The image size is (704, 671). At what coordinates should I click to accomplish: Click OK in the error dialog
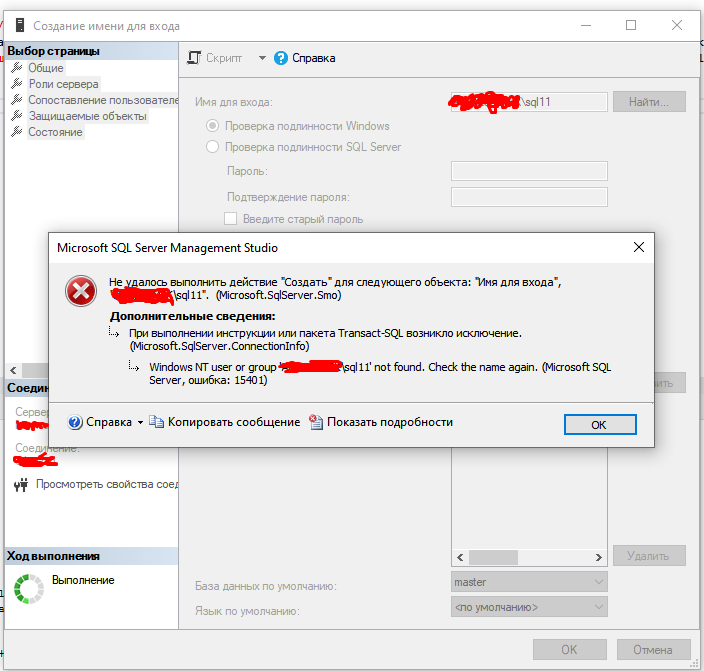600,424
